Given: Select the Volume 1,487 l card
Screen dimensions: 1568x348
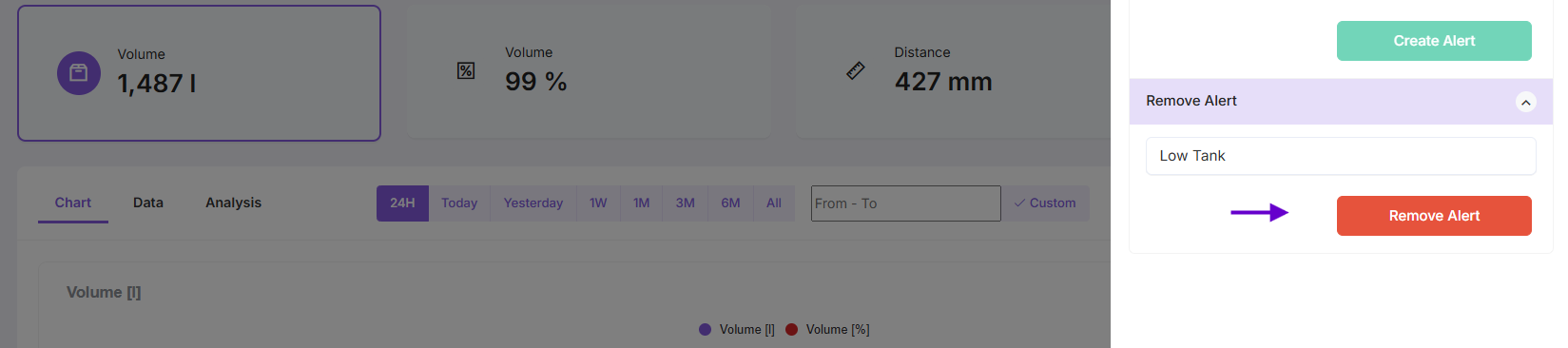Looking at the screenshot, I should 200,73.
